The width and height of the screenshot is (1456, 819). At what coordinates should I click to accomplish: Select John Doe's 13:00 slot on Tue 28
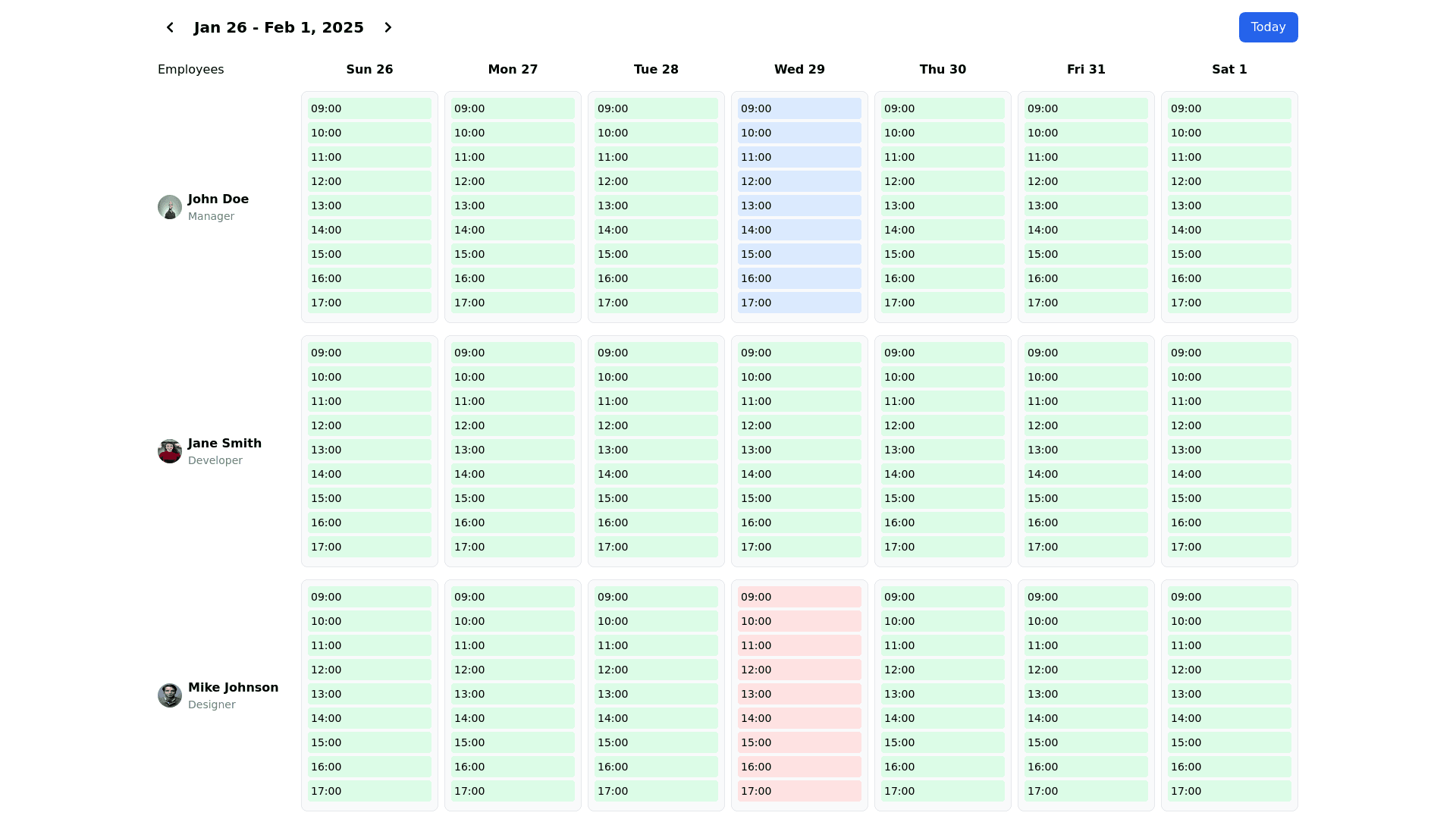coord(656,206)
